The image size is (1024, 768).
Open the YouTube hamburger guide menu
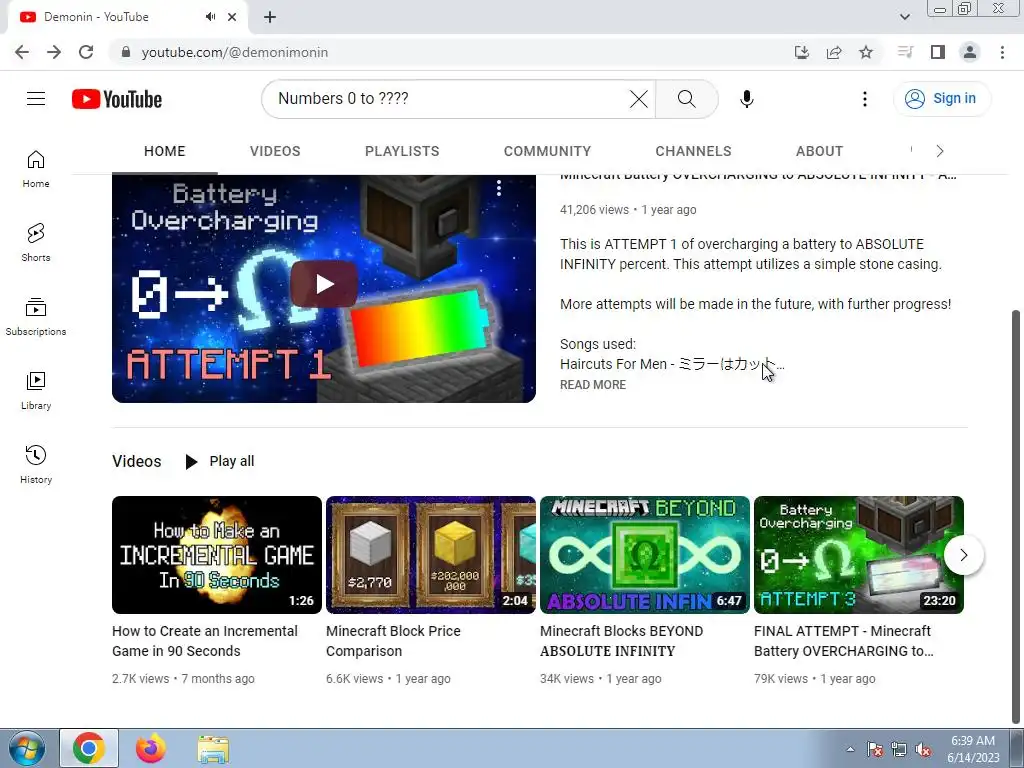[36, 99]
